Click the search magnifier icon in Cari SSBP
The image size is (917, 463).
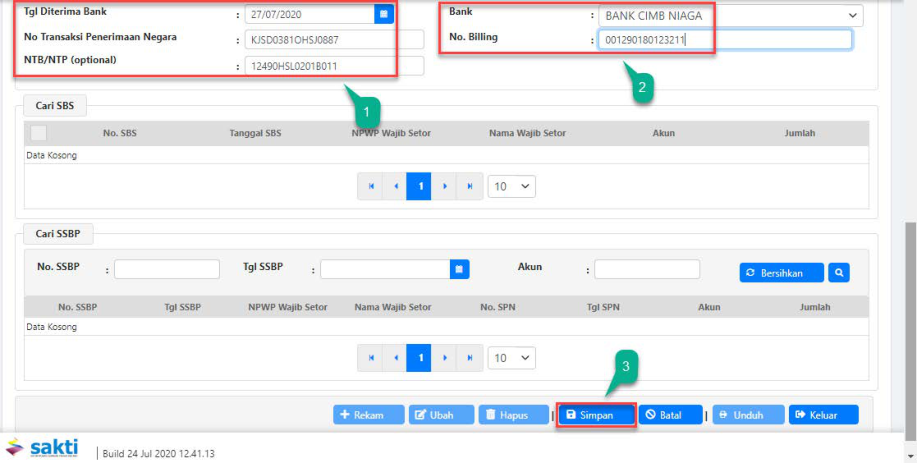coord(838,272)
